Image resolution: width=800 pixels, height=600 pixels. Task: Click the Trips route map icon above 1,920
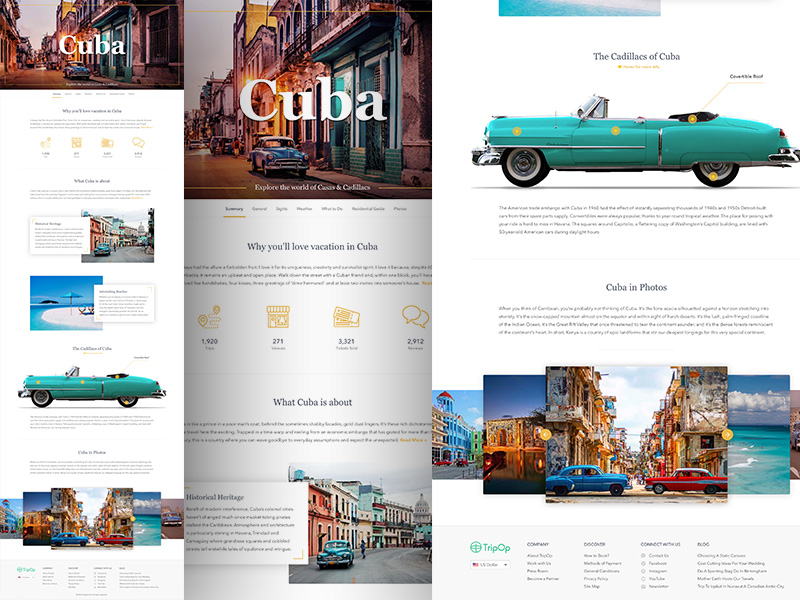(x=210, y=317)
